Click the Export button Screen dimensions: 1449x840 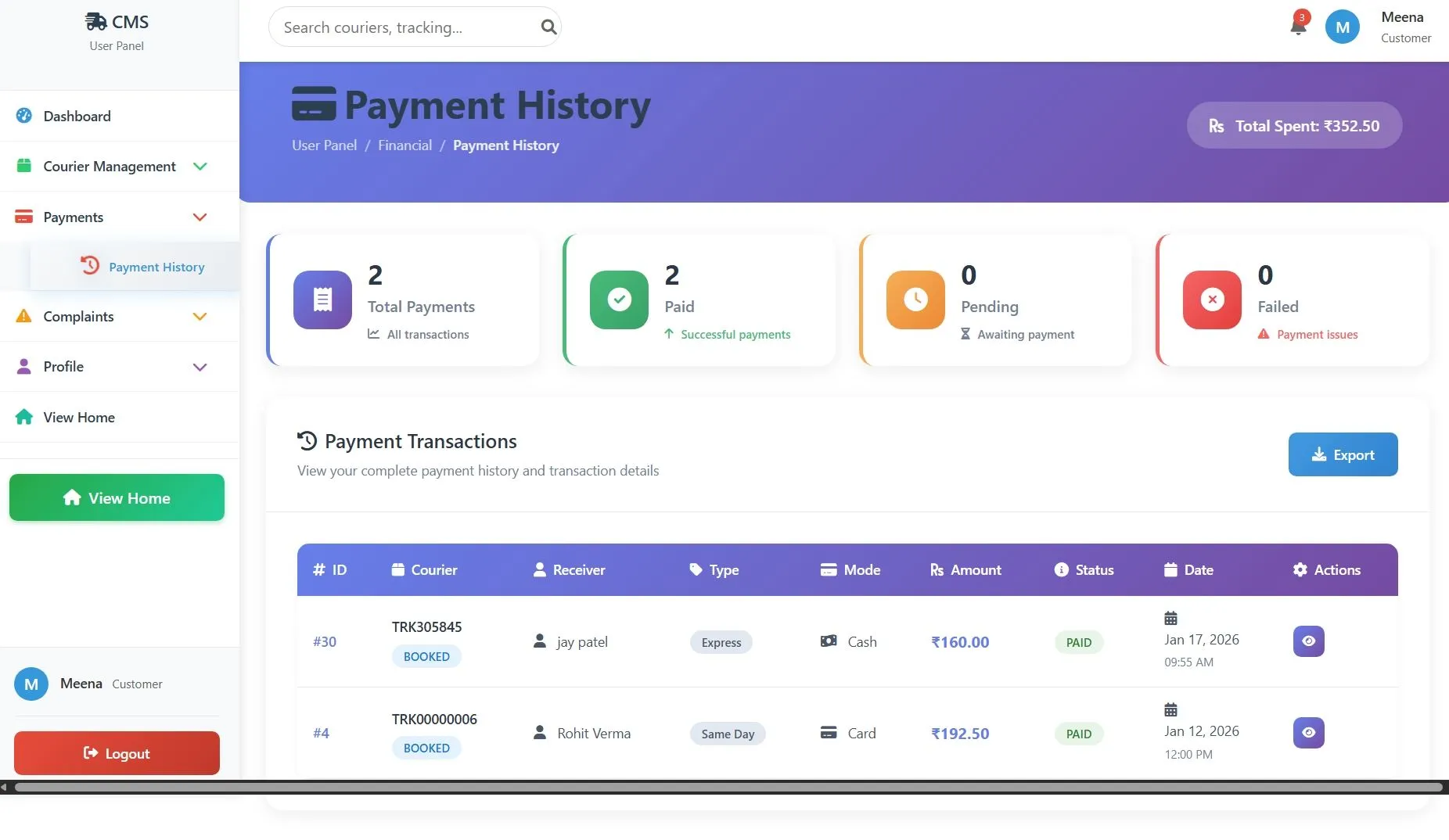point(1343,454)
